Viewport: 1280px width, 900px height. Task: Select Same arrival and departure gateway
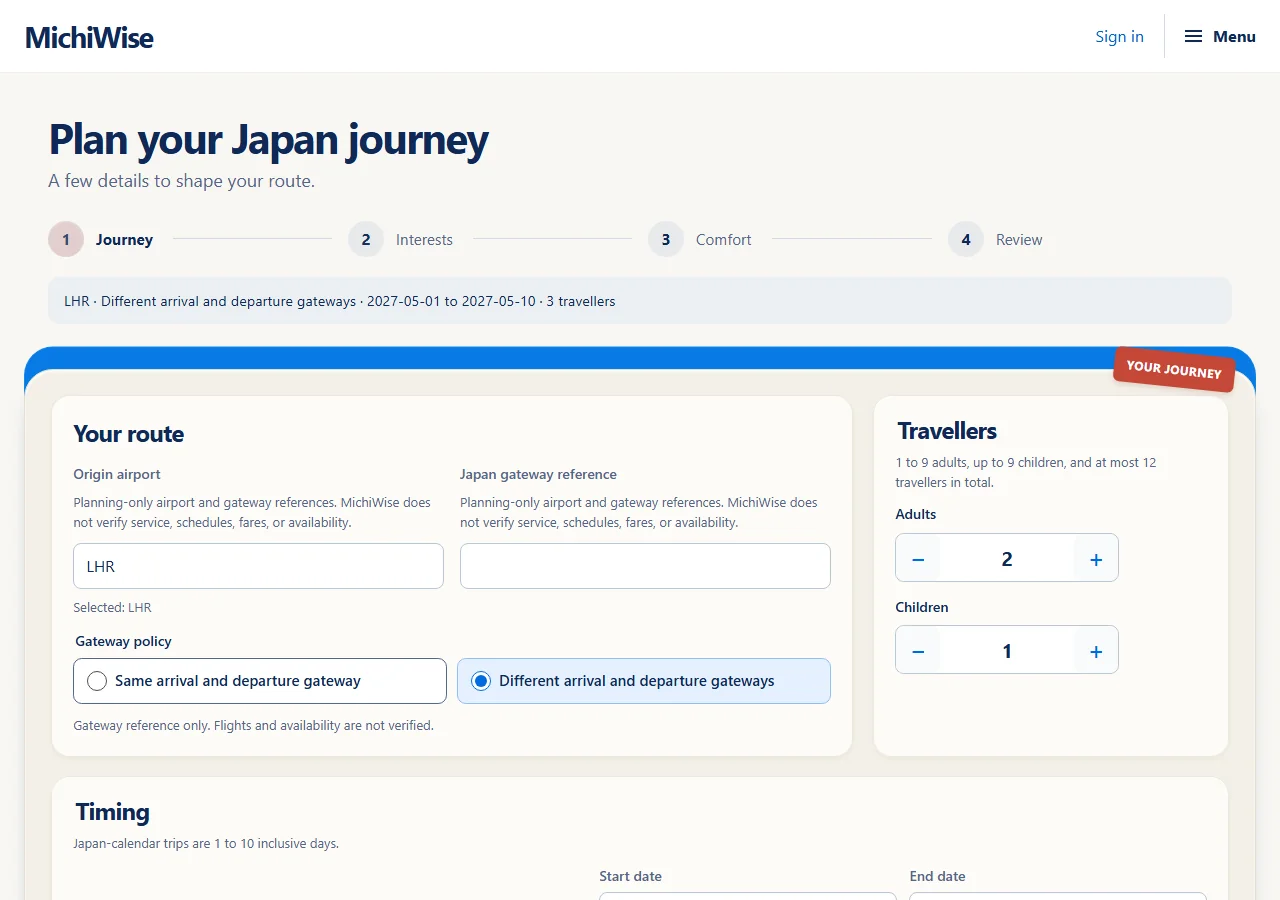[260, 681]
